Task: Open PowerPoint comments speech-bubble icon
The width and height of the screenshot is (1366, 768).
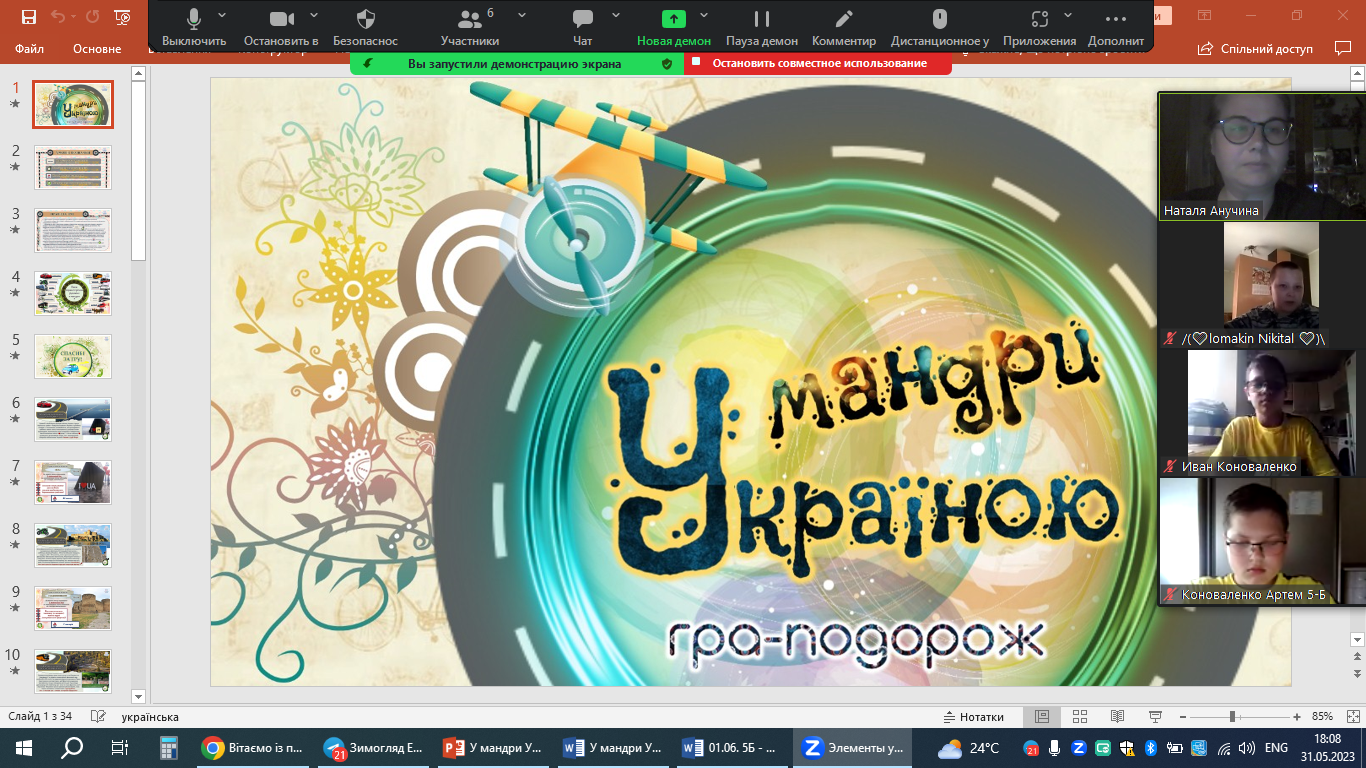Action: pos(1342,48)
